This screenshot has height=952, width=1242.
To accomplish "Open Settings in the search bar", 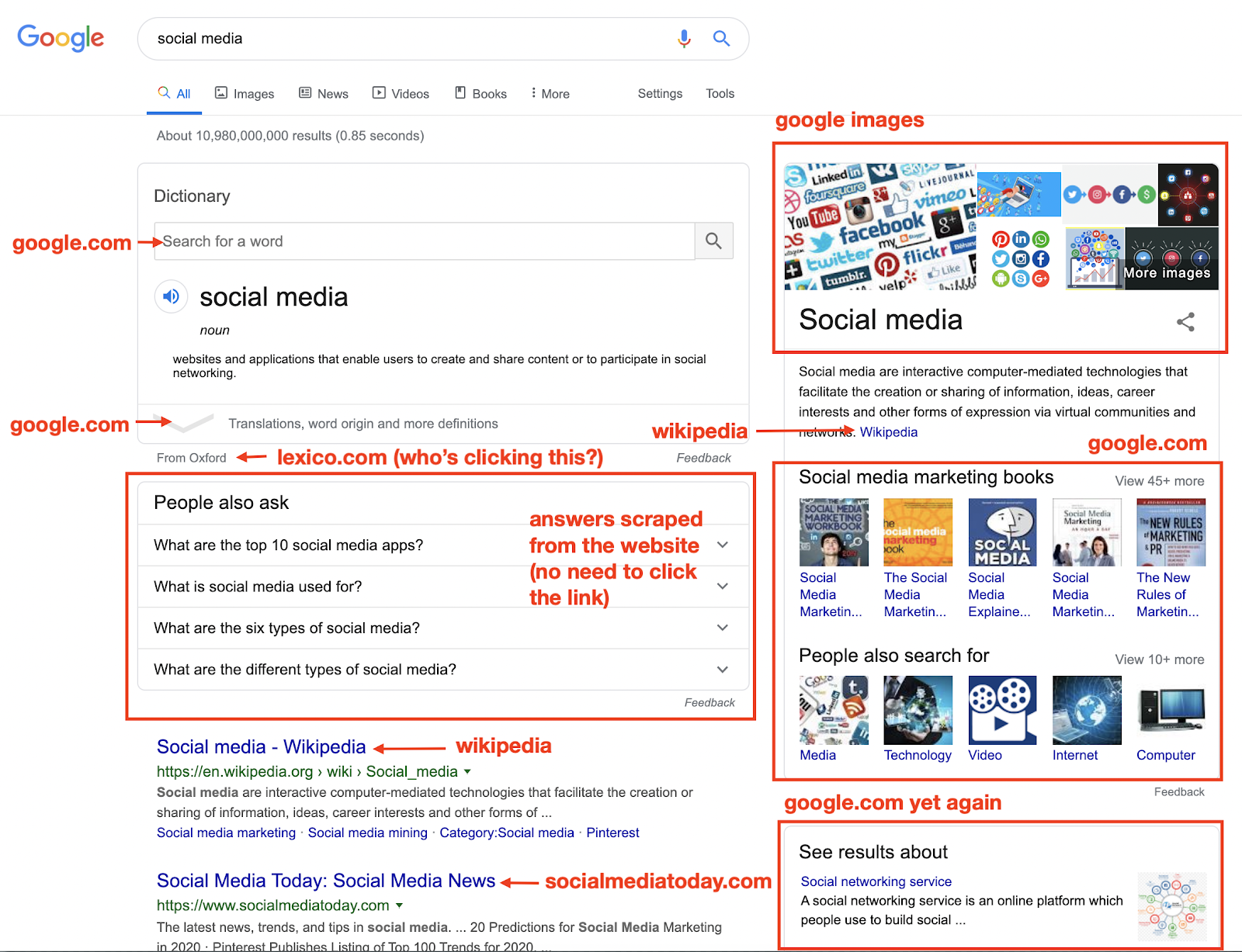I will [660, 93].
